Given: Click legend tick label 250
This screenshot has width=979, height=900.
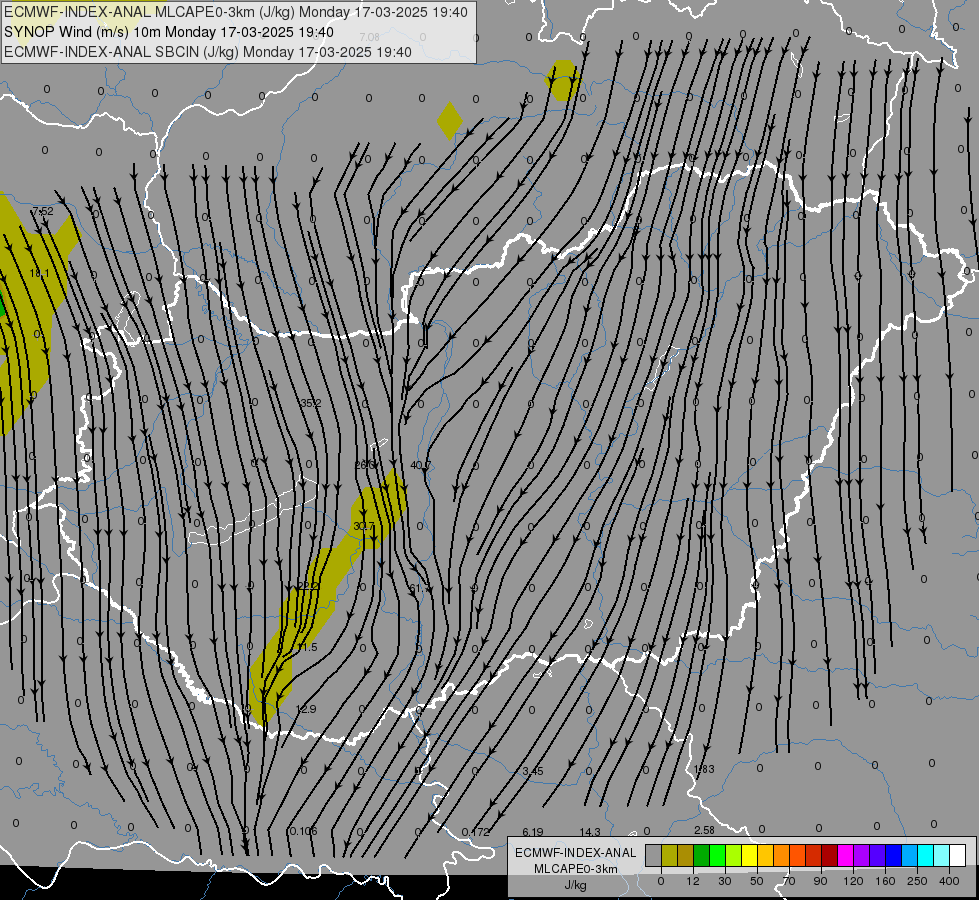Looking at the screenshot, I should (x=917, y=881).
